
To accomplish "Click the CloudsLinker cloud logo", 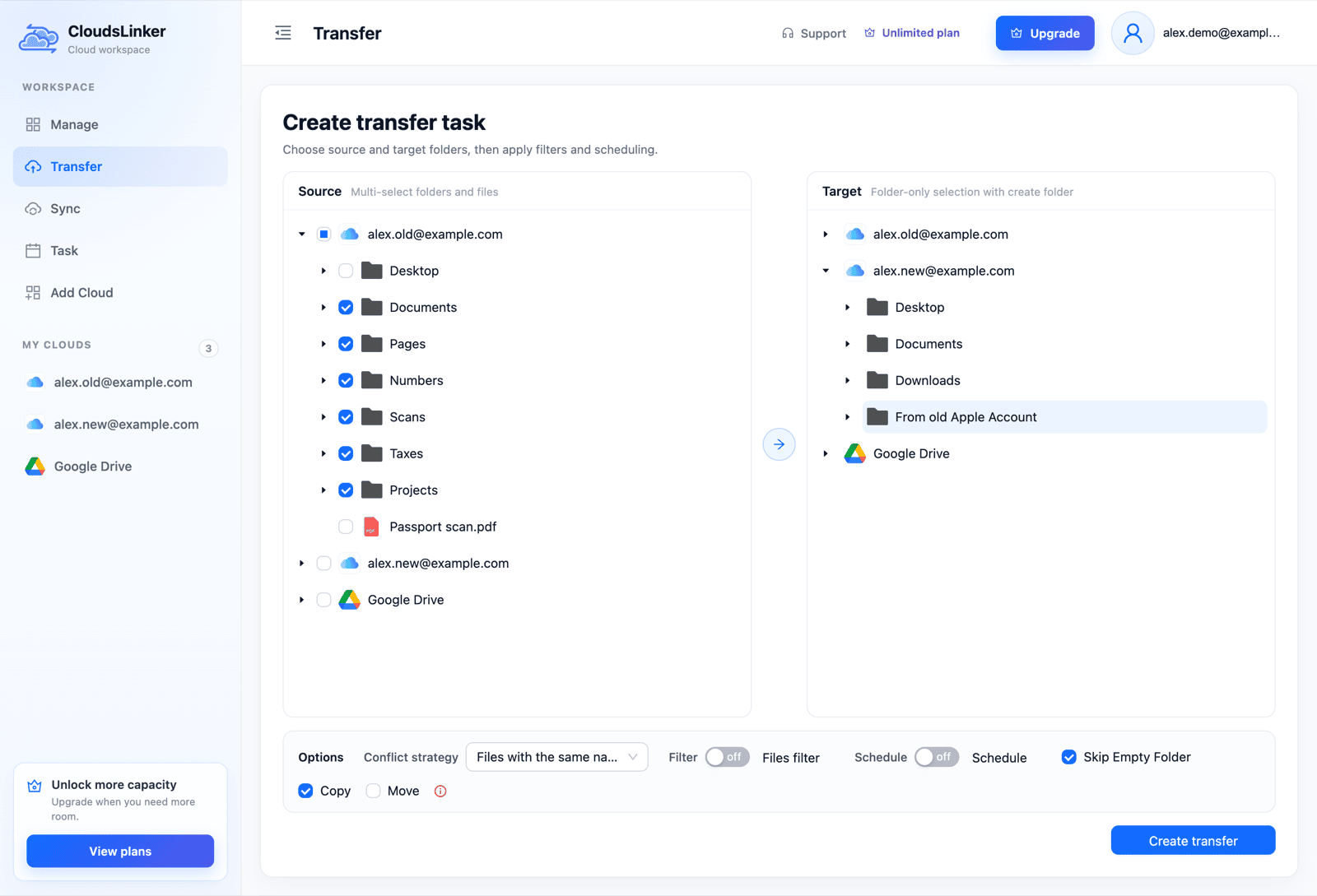I will pyautogui.click(x=38, y=39).
